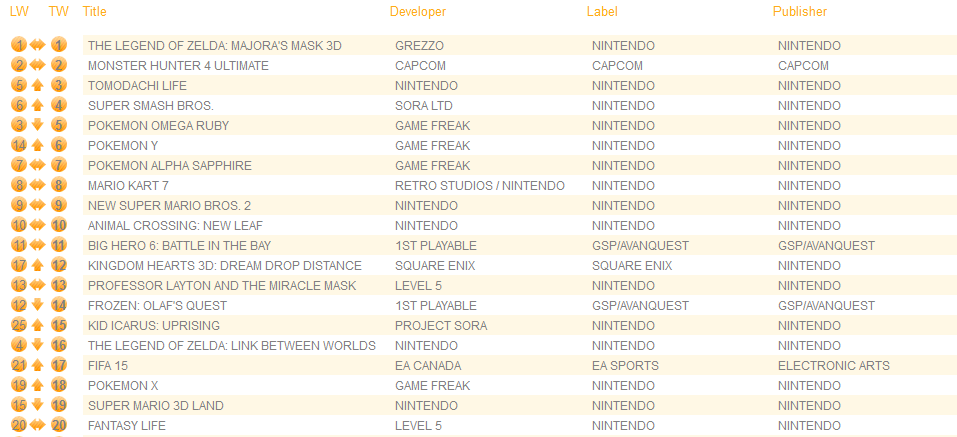Select title FIFA 15
The image size is (957, 437).
click(107, 366)
